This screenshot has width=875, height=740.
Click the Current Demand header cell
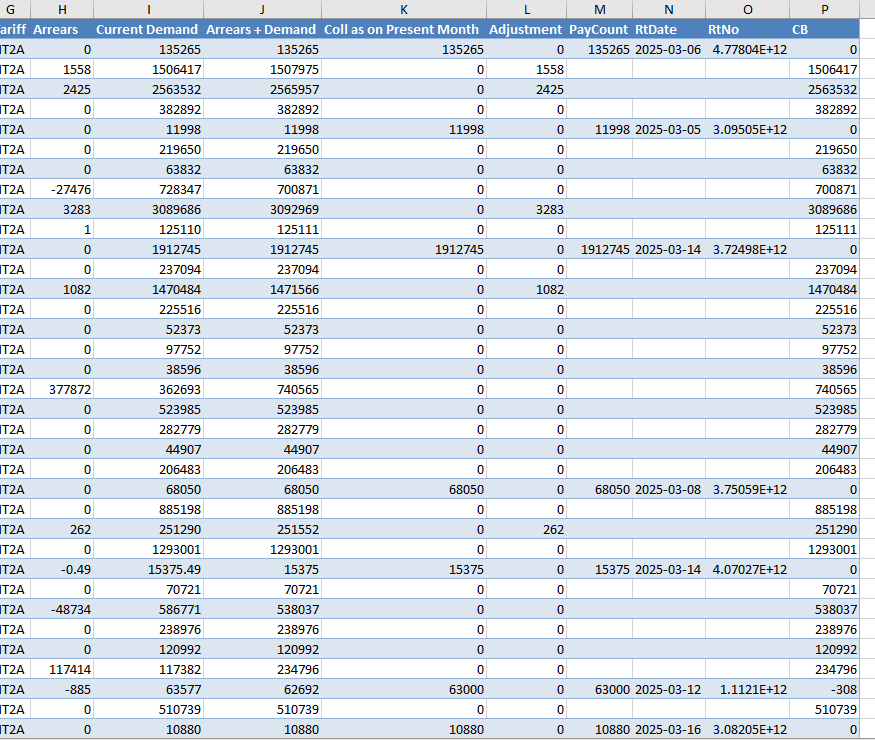(x=148, y=30)
